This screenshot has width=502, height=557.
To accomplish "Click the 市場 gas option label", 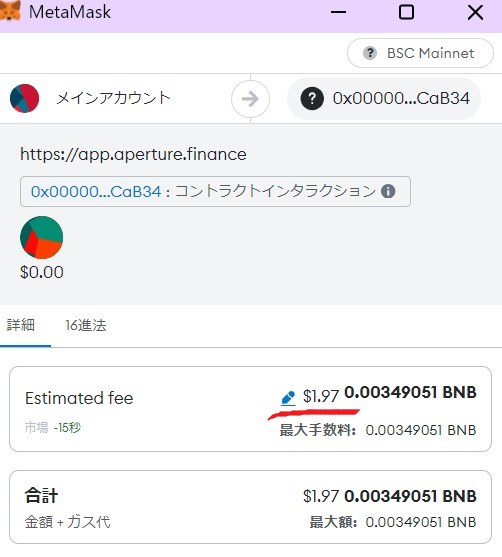I will click(36, 427).
